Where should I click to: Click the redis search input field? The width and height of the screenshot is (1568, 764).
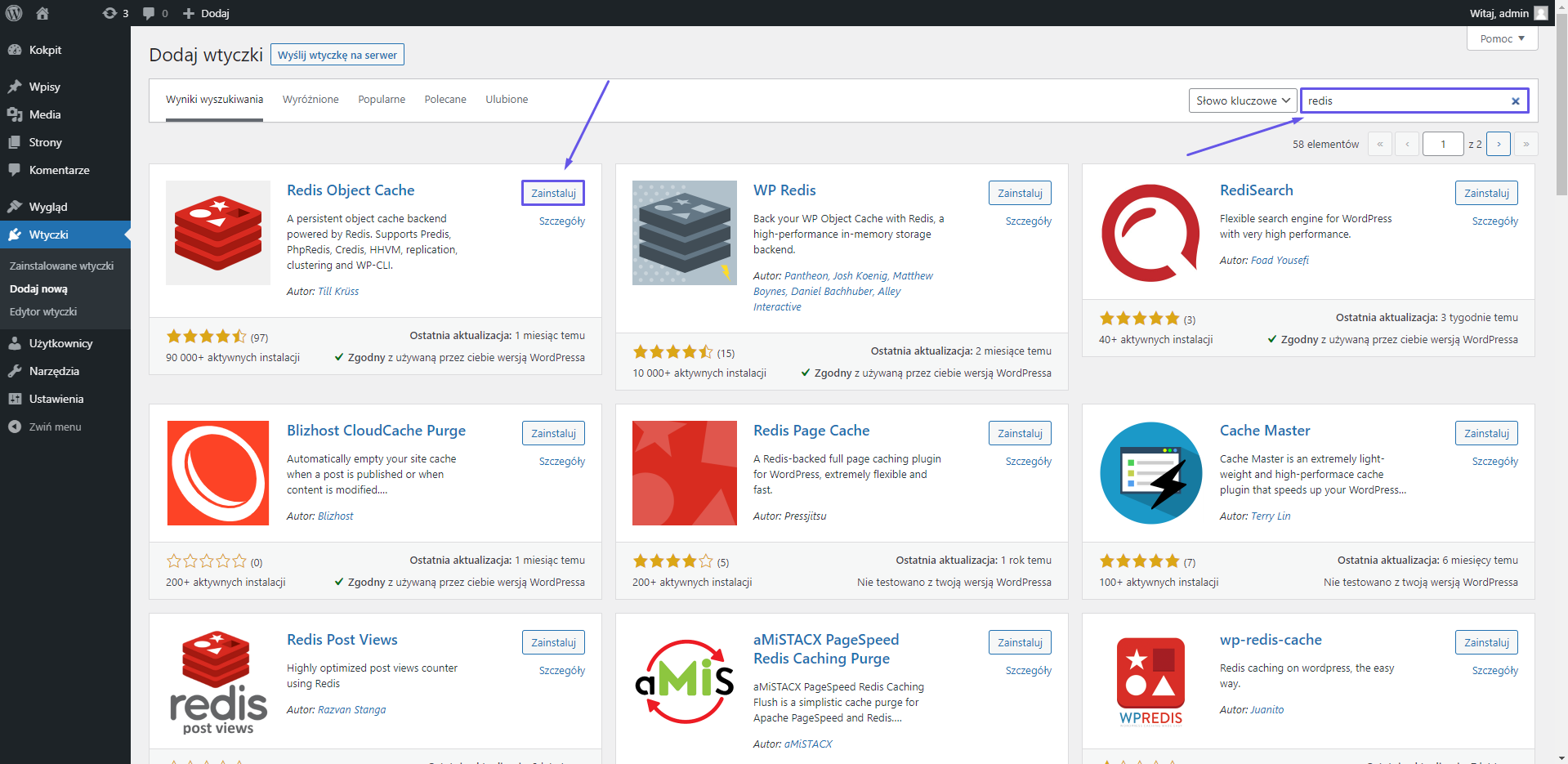click(1405, 101)
